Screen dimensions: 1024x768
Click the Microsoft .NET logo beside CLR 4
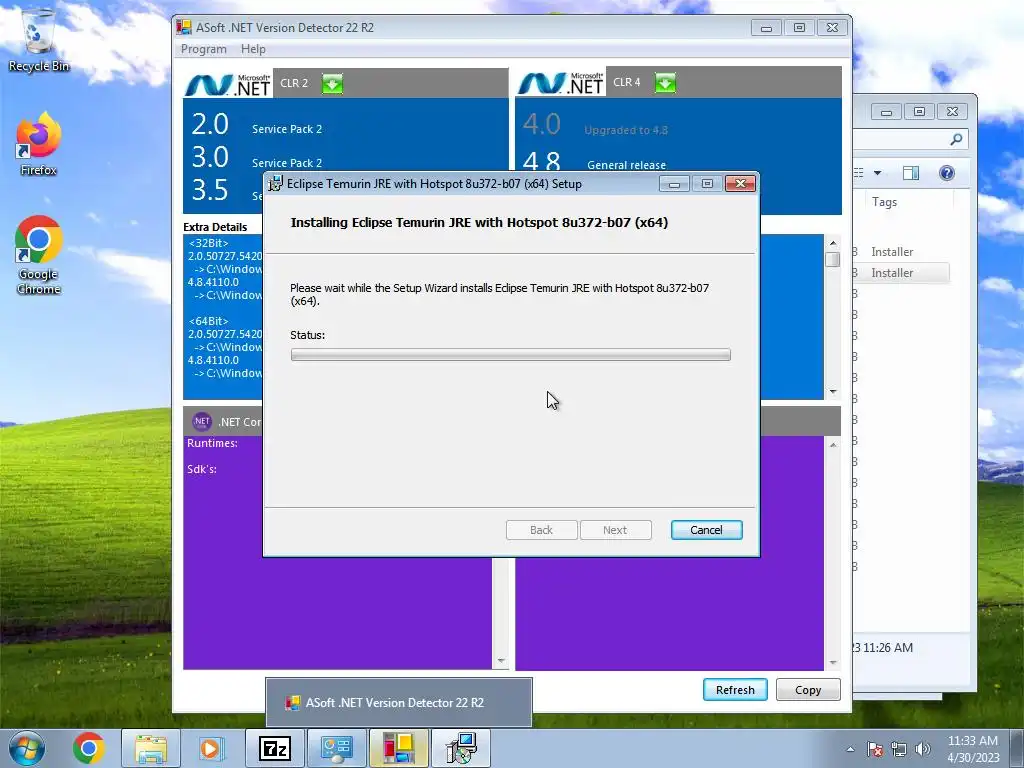pyautogui.click(x=561, y=83)
